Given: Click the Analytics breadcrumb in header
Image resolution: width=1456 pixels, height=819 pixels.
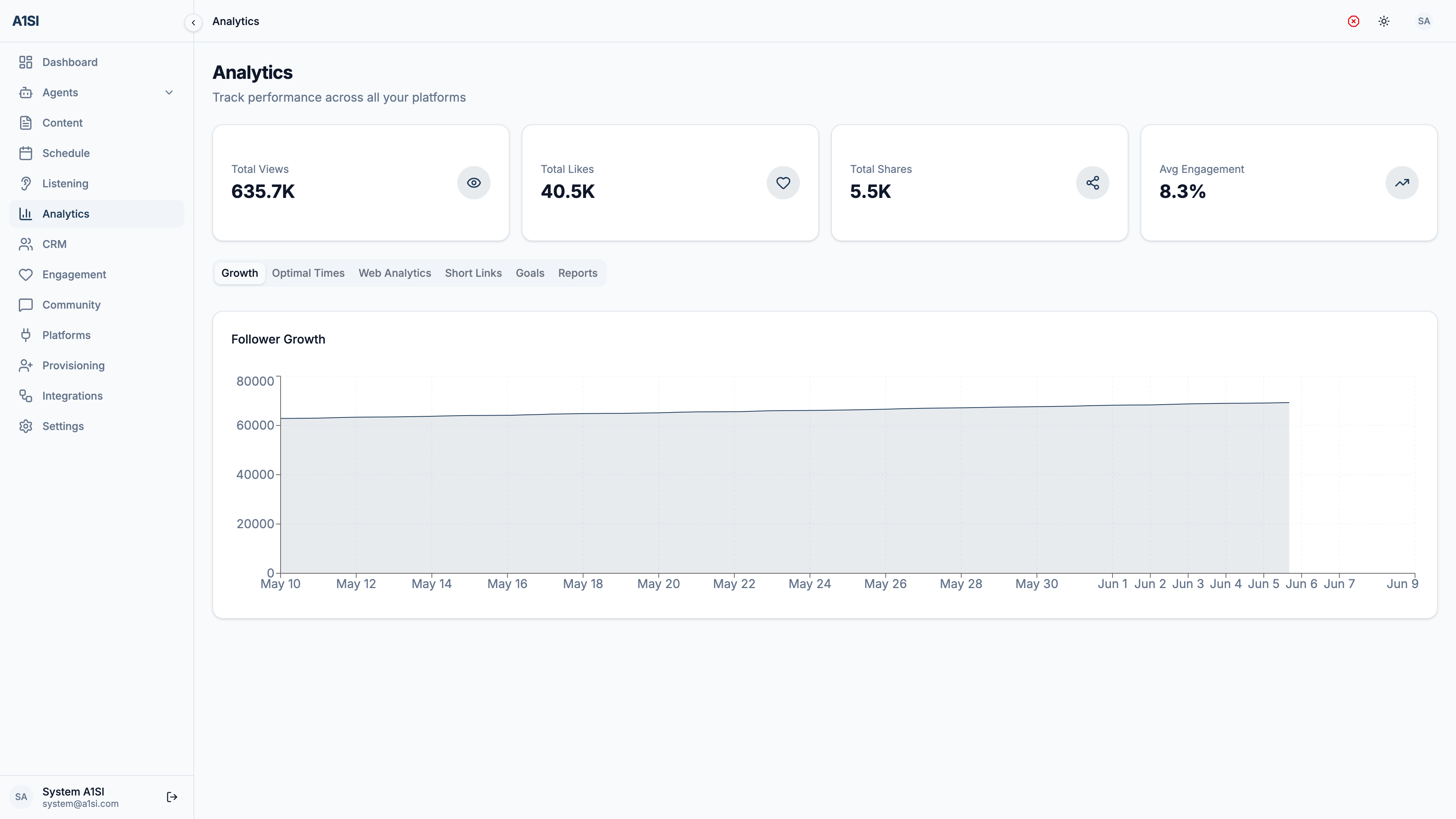Looking at the screenshot, I should pyautogui.click(x=236, y=21).
